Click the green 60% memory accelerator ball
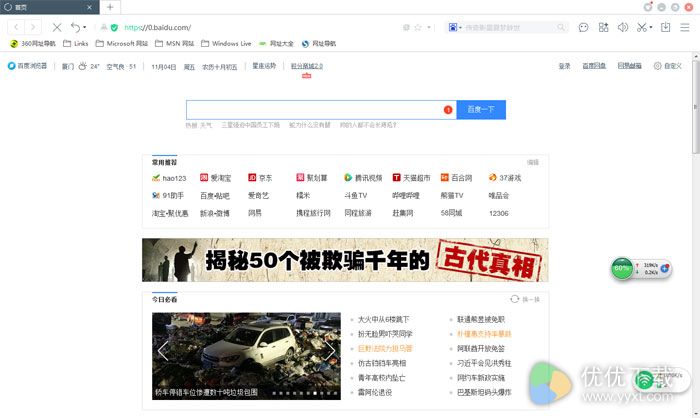 pos(621,268)
